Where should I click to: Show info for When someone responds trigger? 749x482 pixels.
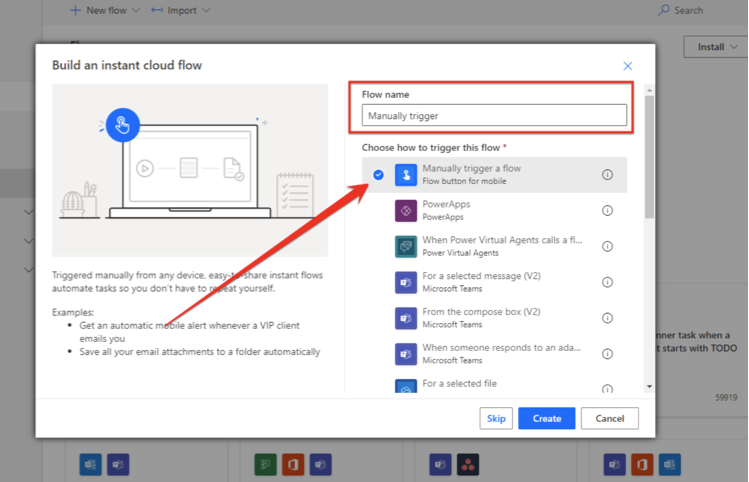607,354
